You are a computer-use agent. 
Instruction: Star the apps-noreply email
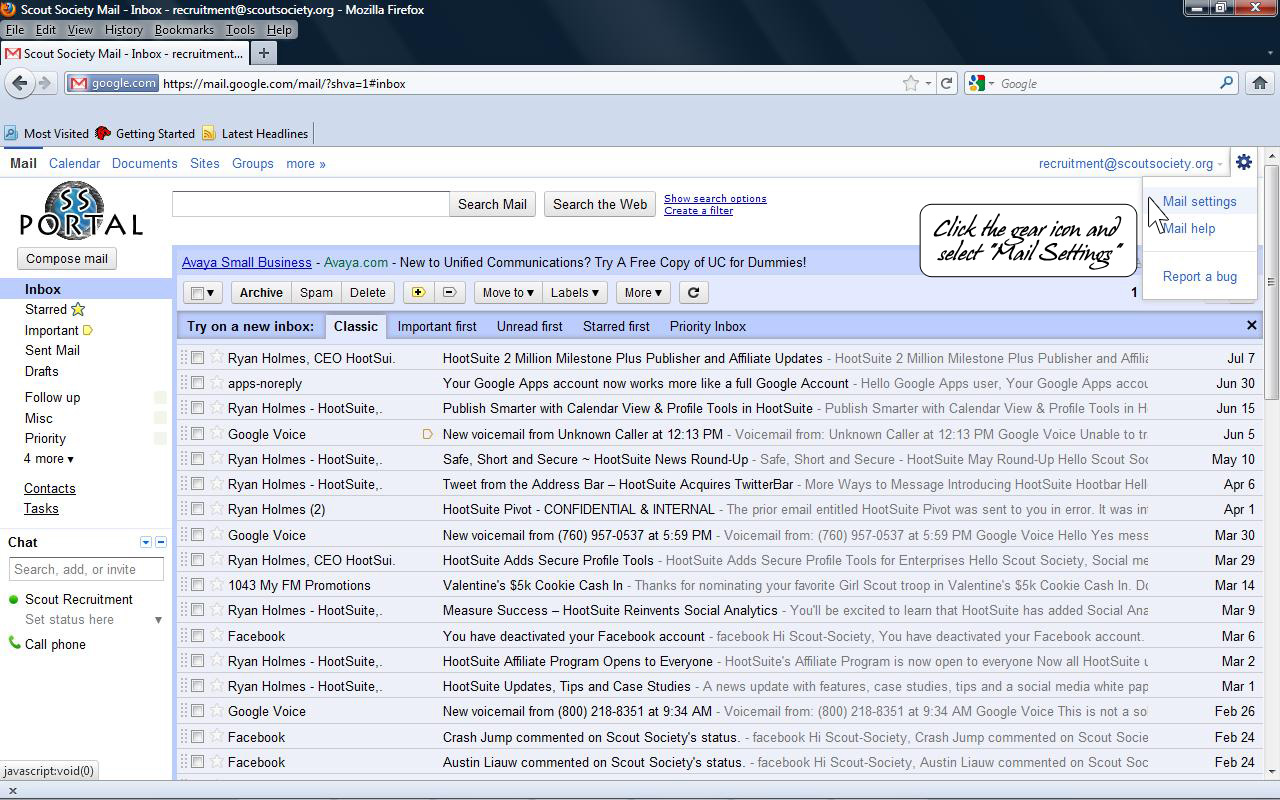point(216,383)
